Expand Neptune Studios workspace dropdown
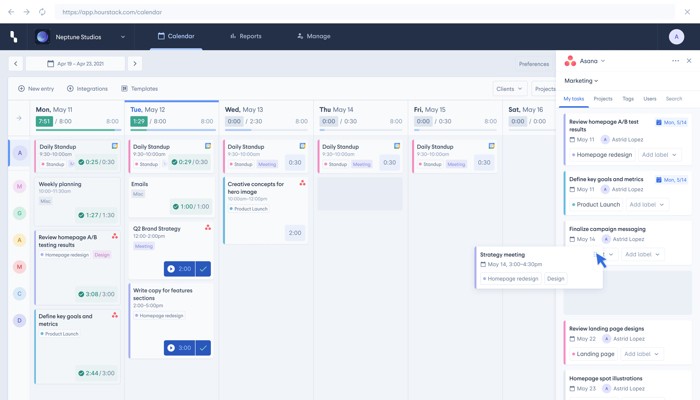This screenshot has height=400, width=700. 123,37
